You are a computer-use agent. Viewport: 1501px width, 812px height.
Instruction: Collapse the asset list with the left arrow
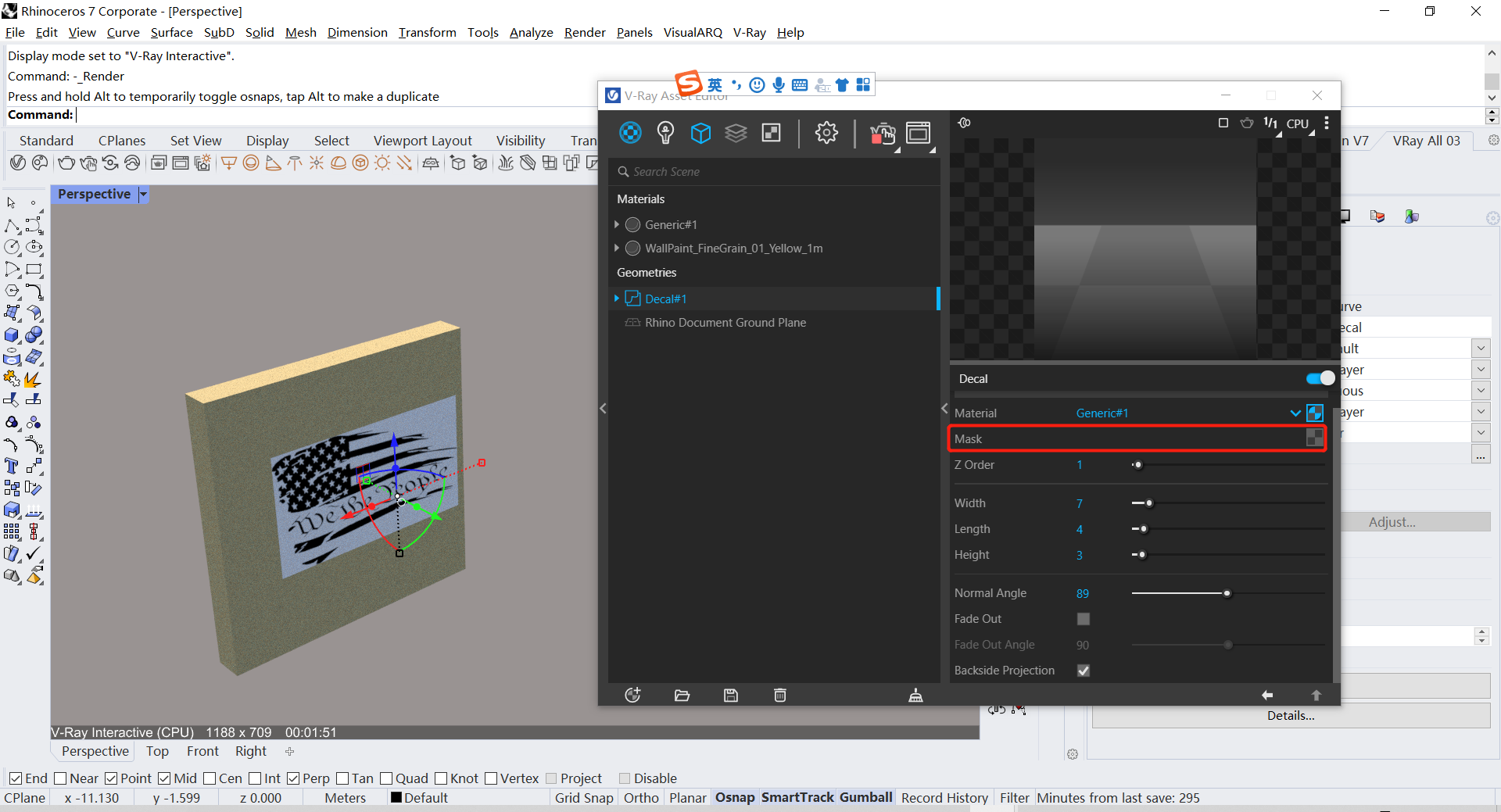click(603, 408)
